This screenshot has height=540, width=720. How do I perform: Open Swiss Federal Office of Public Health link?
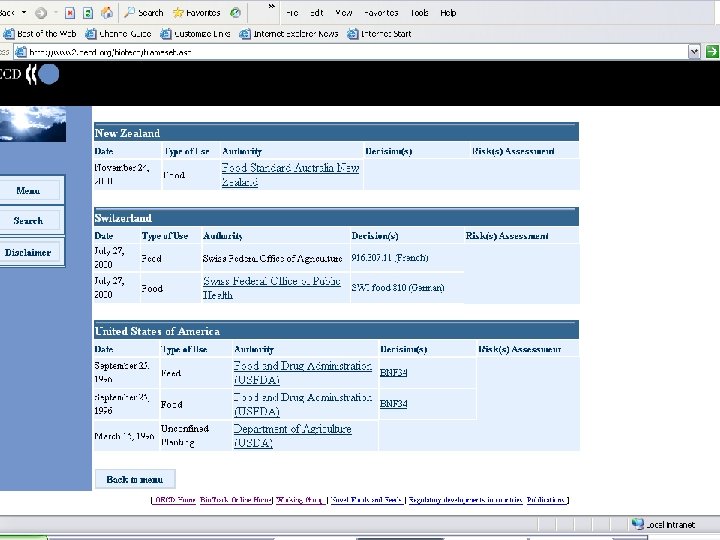pyautogui.click(x=271, y=288)
